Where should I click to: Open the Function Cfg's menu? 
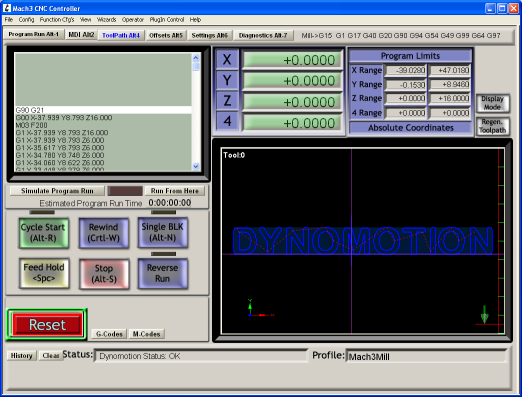click(x=57, y=20)
